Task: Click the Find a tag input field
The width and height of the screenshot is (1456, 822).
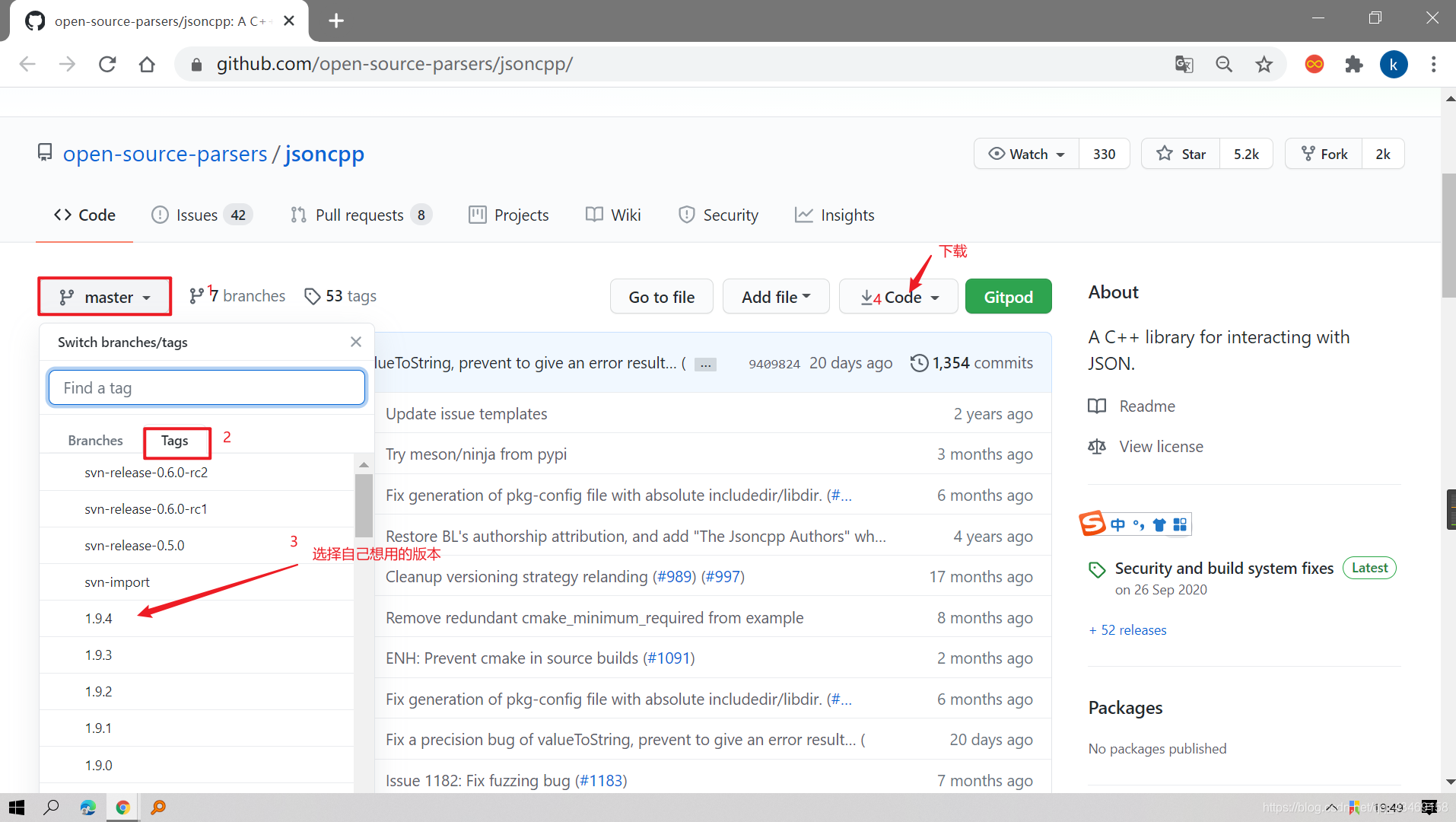Action: pos(207,388)
